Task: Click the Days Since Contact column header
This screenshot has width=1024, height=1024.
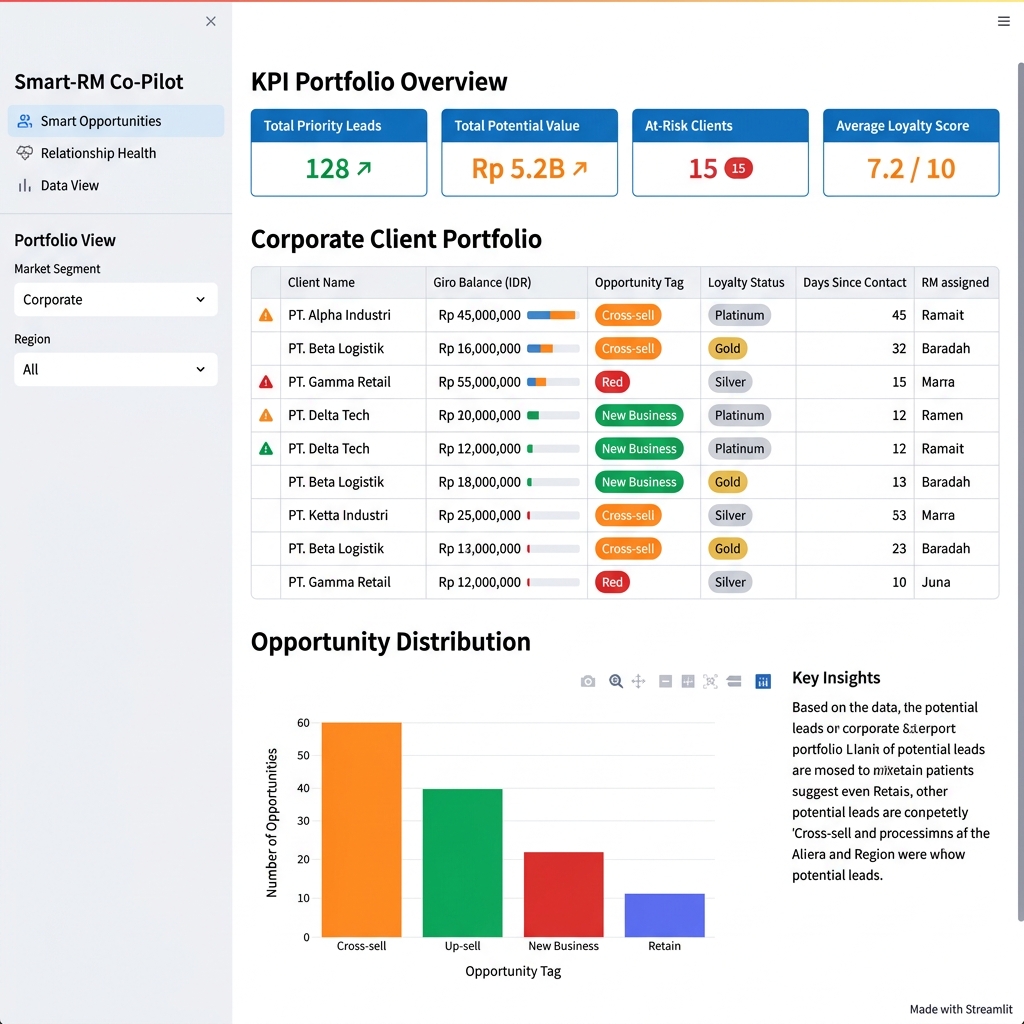Action: [854, 283]
